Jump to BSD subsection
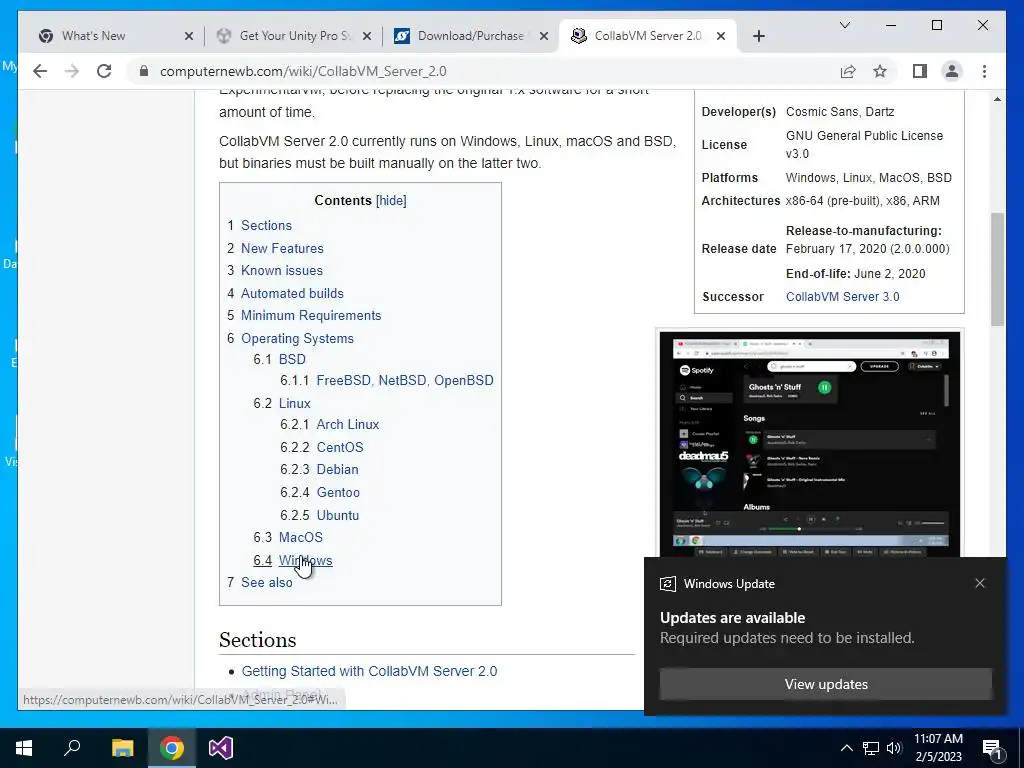 tap(292, 359)
